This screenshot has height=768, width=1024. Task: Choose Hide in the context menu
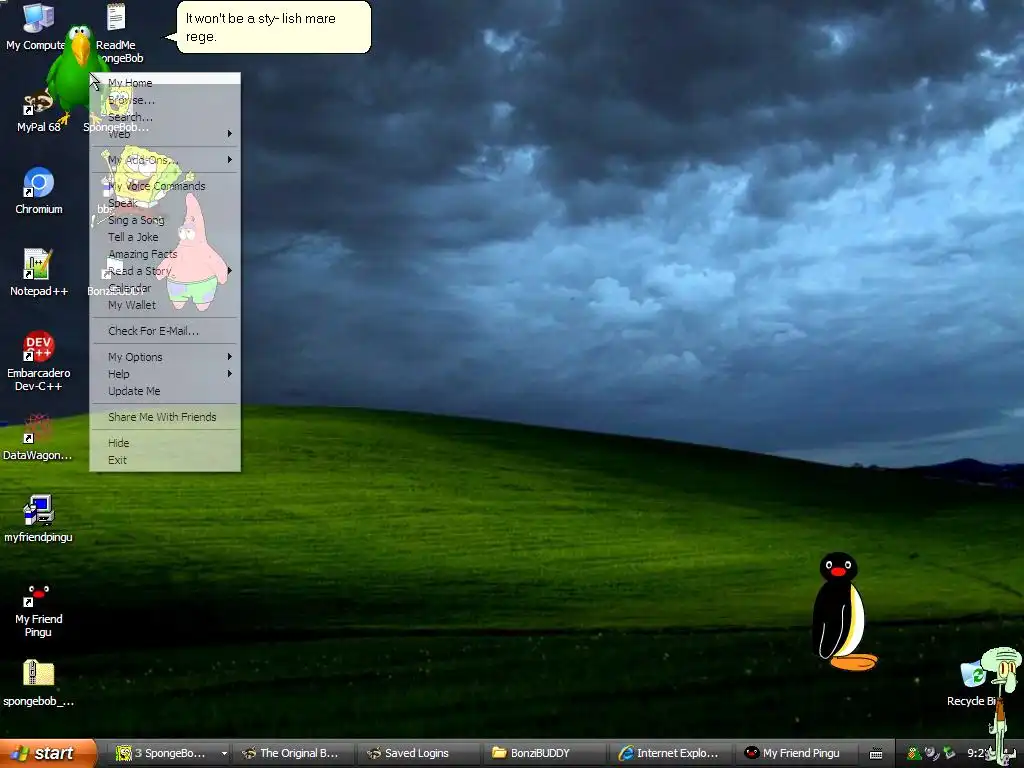(x=165, y=443)
